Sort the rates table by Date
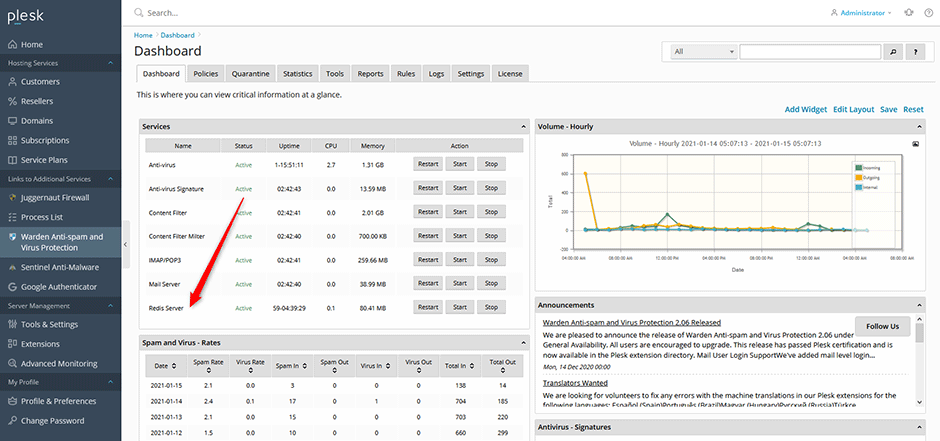940x441 pixels. point(164,366)
